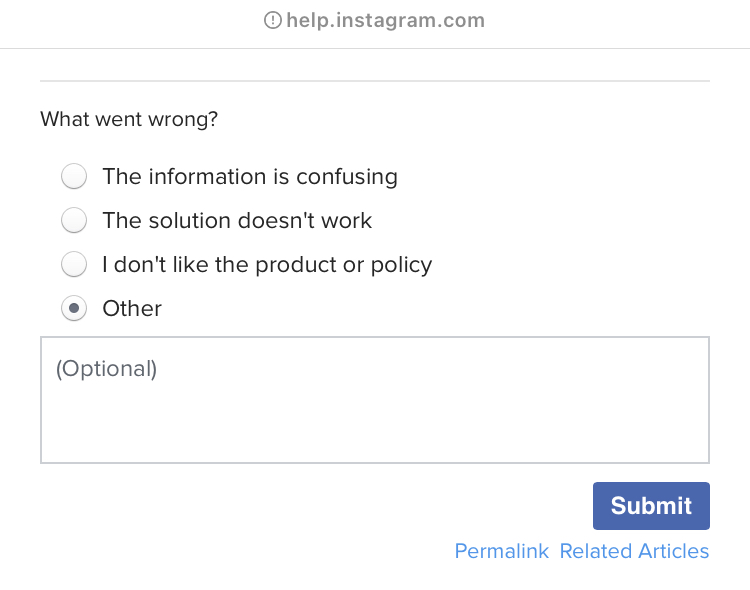750x590 pixels.
Task: Pick "I don't like the product or policy" radio
Action: coord(74,265)
